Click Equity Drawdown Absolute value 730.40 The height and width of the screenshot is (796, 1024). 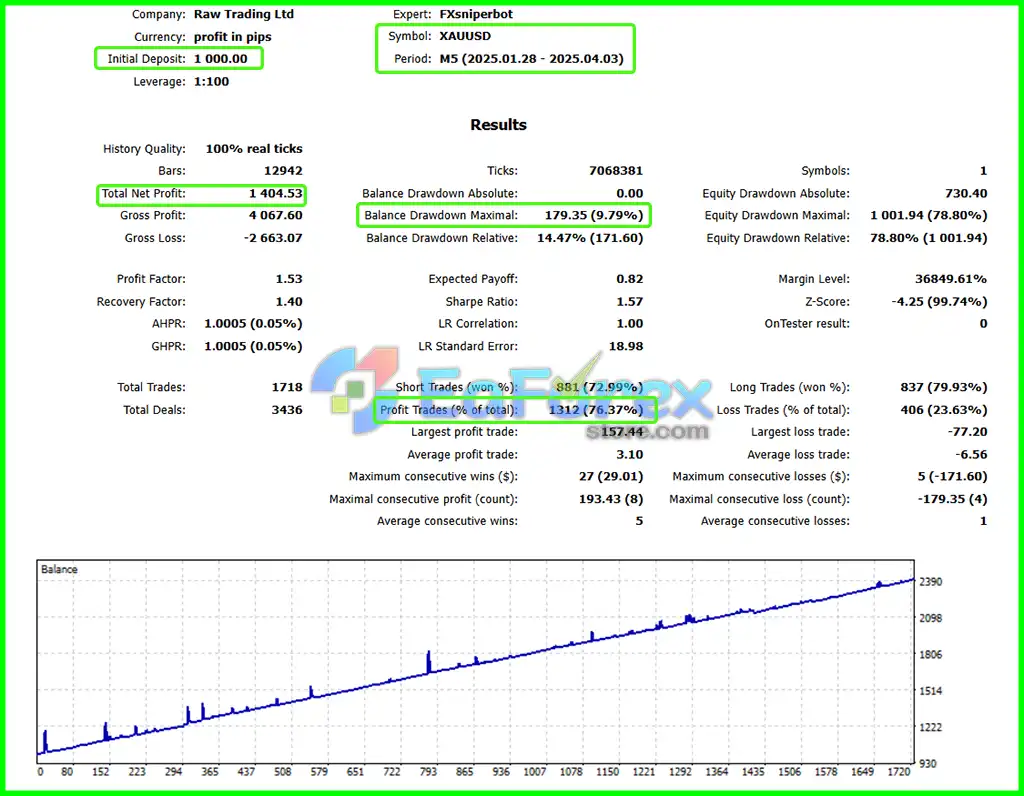coord(966,193)
